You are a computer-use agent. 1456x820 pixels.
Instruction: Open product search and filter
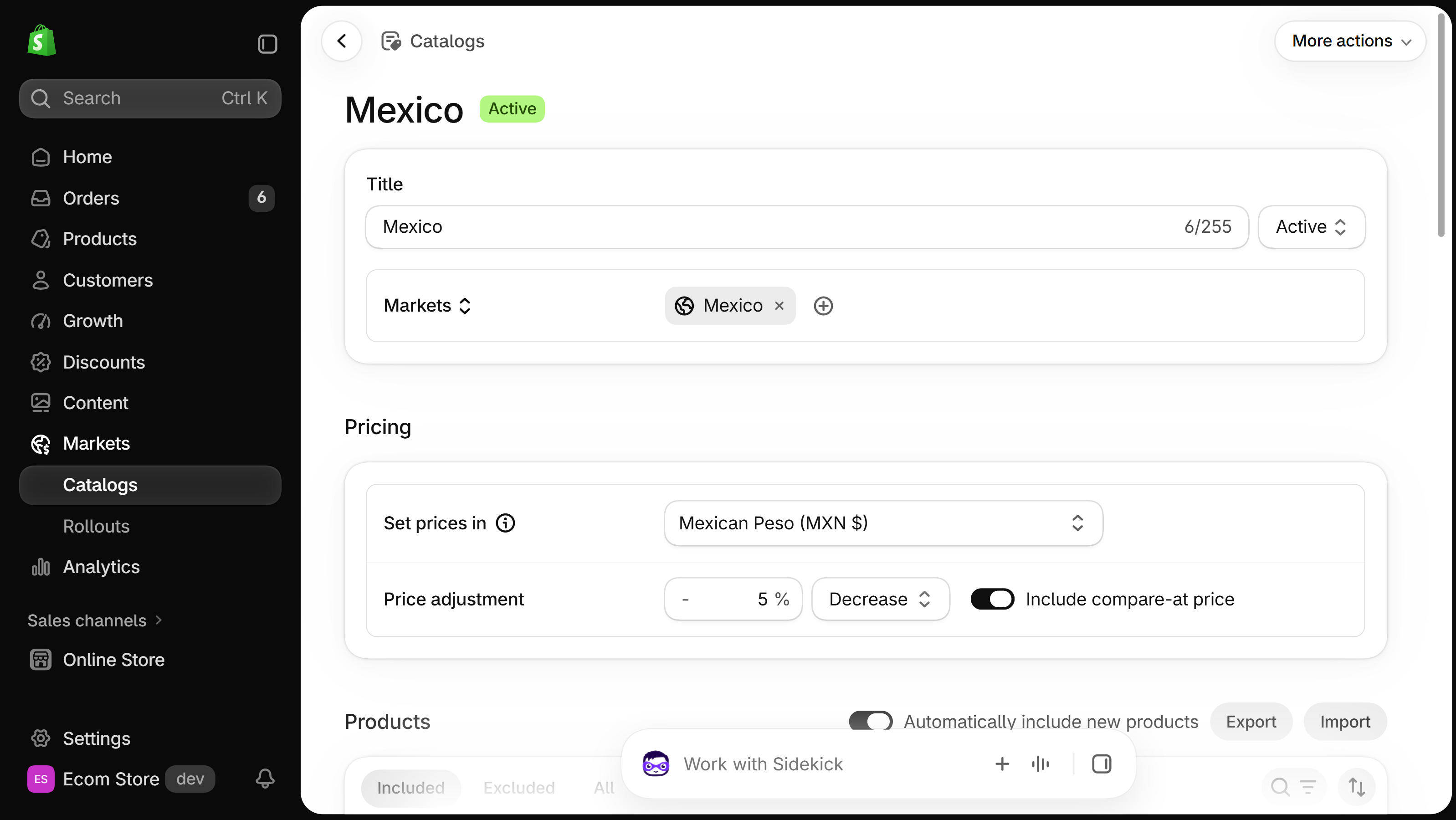[1293, 787]
